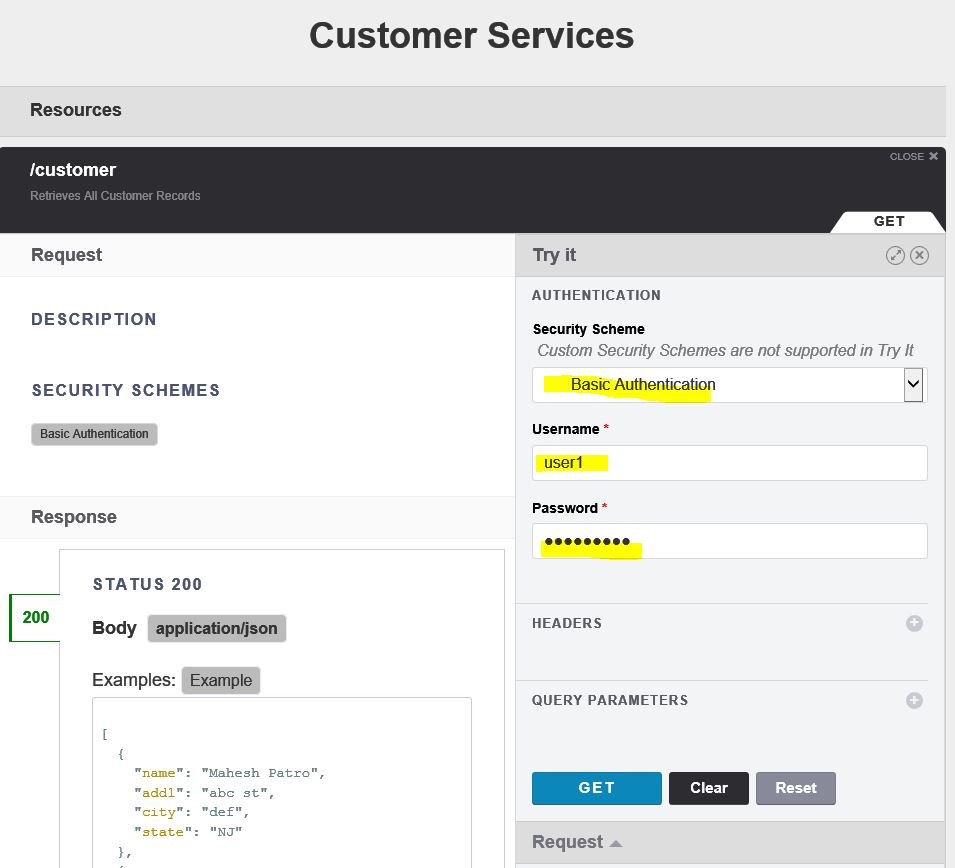955x868 pixels.
Task: Select the 200 response status tab
Action: (35, 617)
